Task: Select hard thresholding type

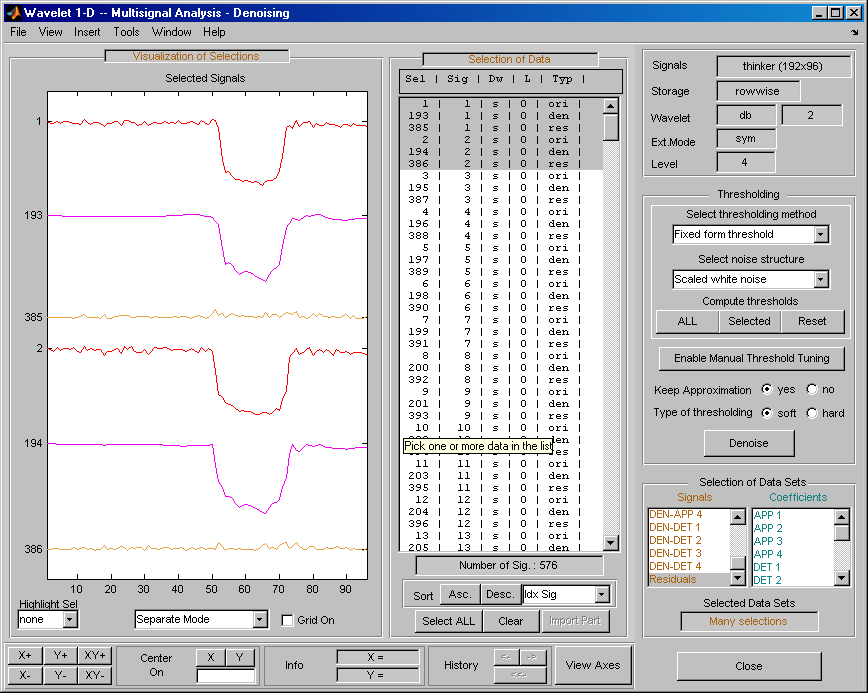Action: click(811, 413)
